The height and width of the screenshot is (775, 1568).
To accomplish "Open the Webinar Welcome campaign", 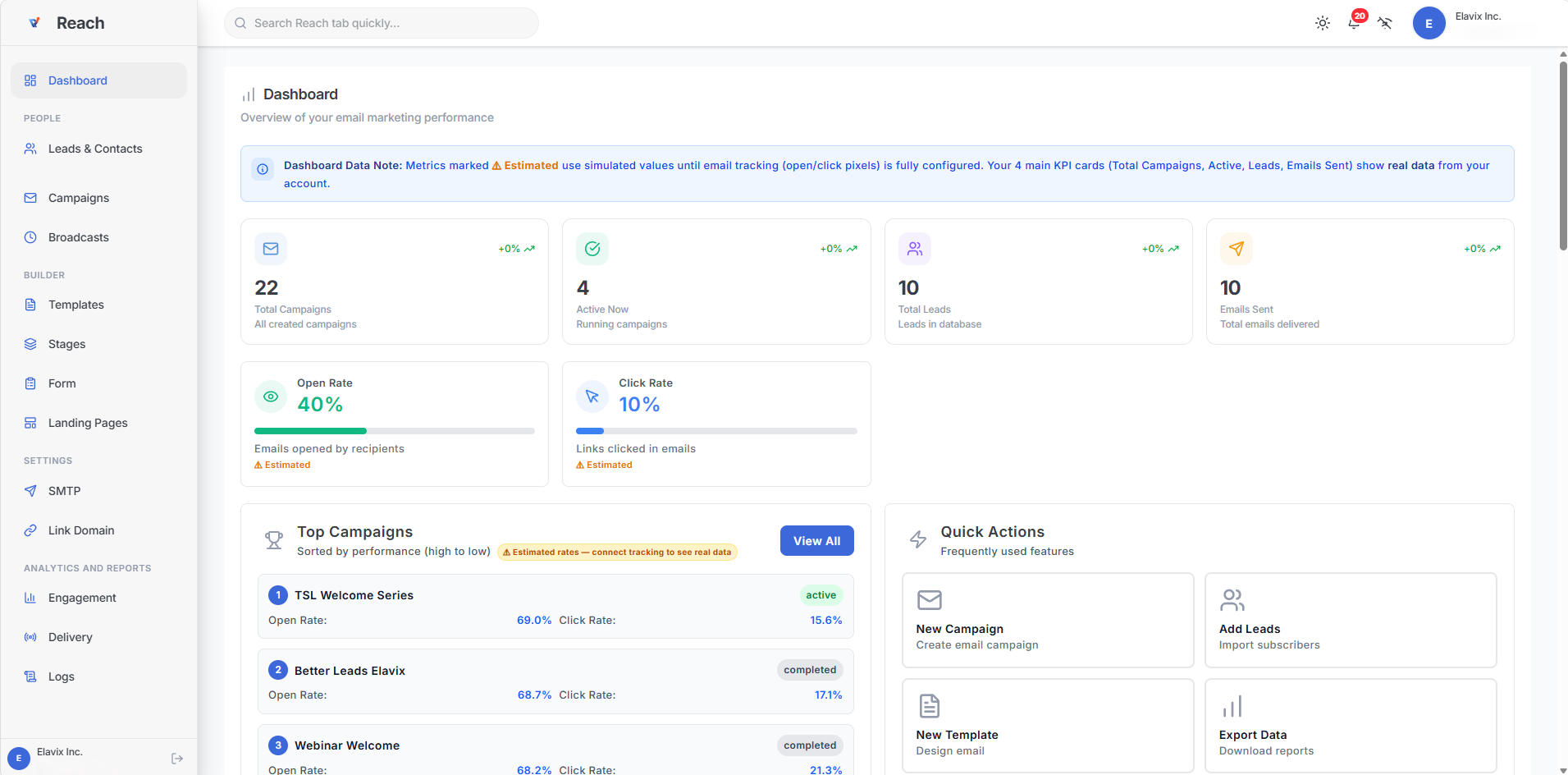I will (x=555, y=750).
